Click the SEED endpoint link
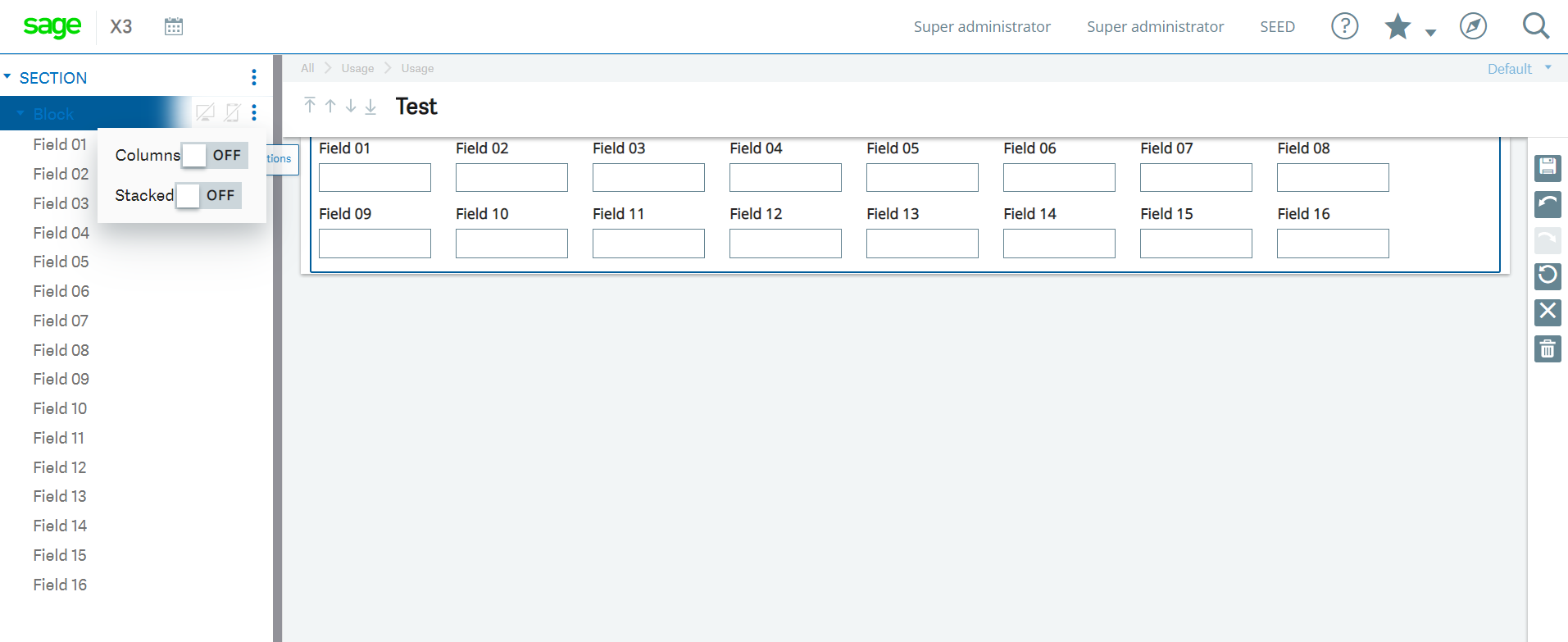The image size is (1568, 642). click(1277, 26)
